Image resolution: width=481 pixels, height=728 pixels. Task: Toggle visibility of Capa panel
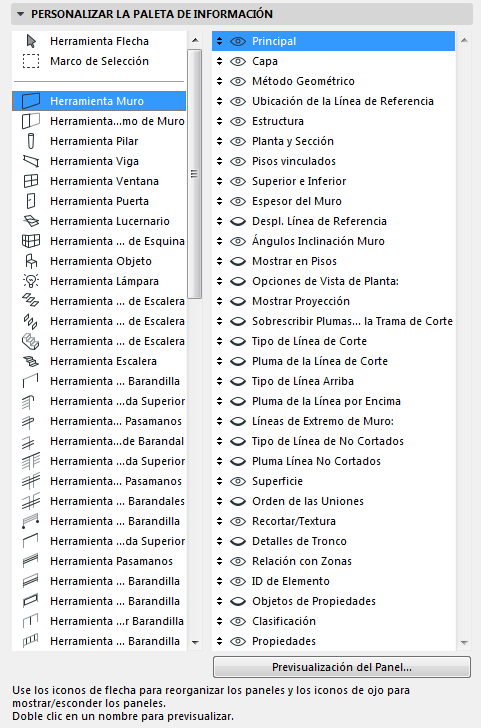click(x=238, y=61)
